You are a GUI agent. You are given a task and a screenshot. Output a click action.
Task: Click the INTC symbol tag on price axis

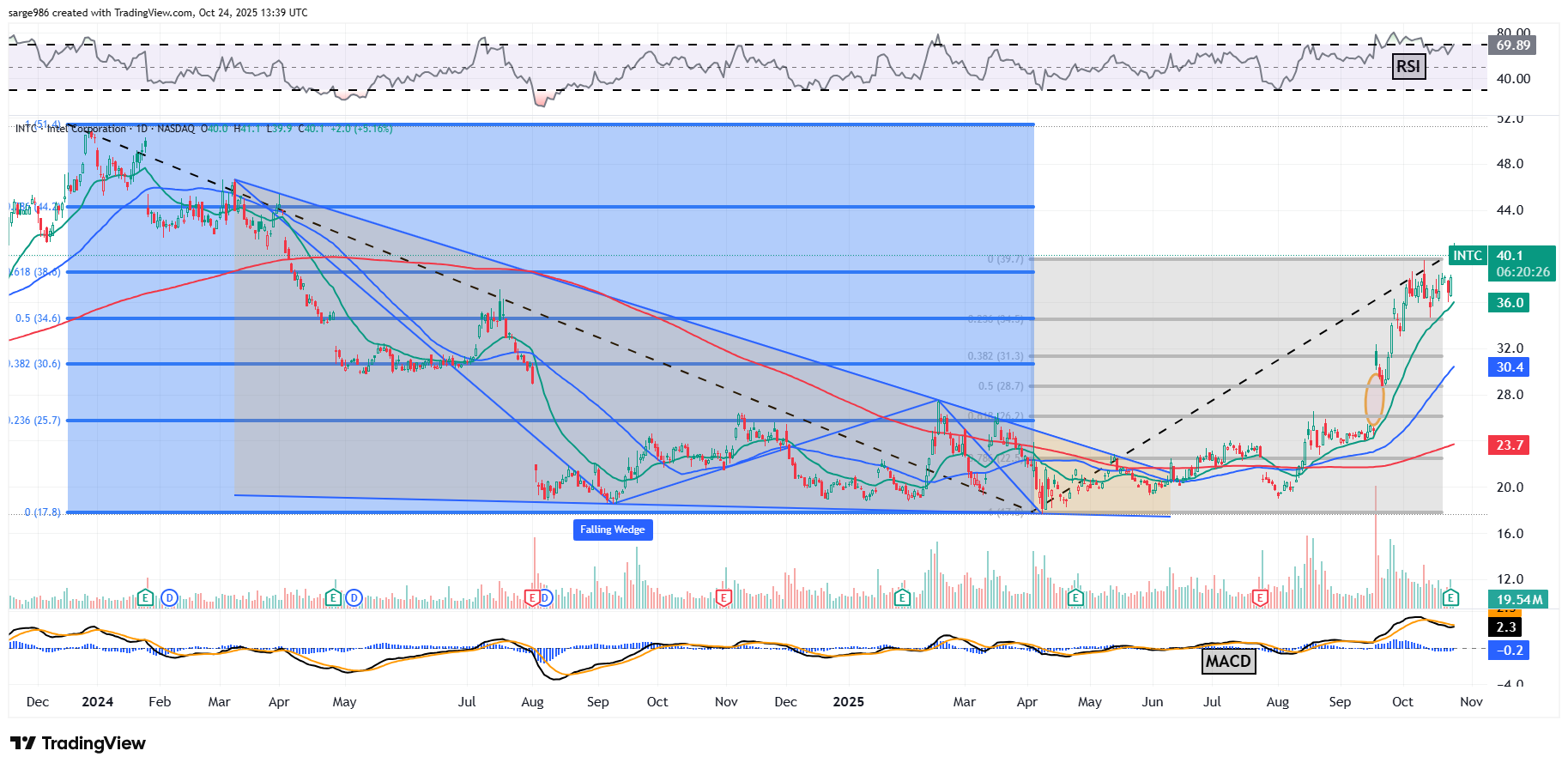tap(1467, 256)
